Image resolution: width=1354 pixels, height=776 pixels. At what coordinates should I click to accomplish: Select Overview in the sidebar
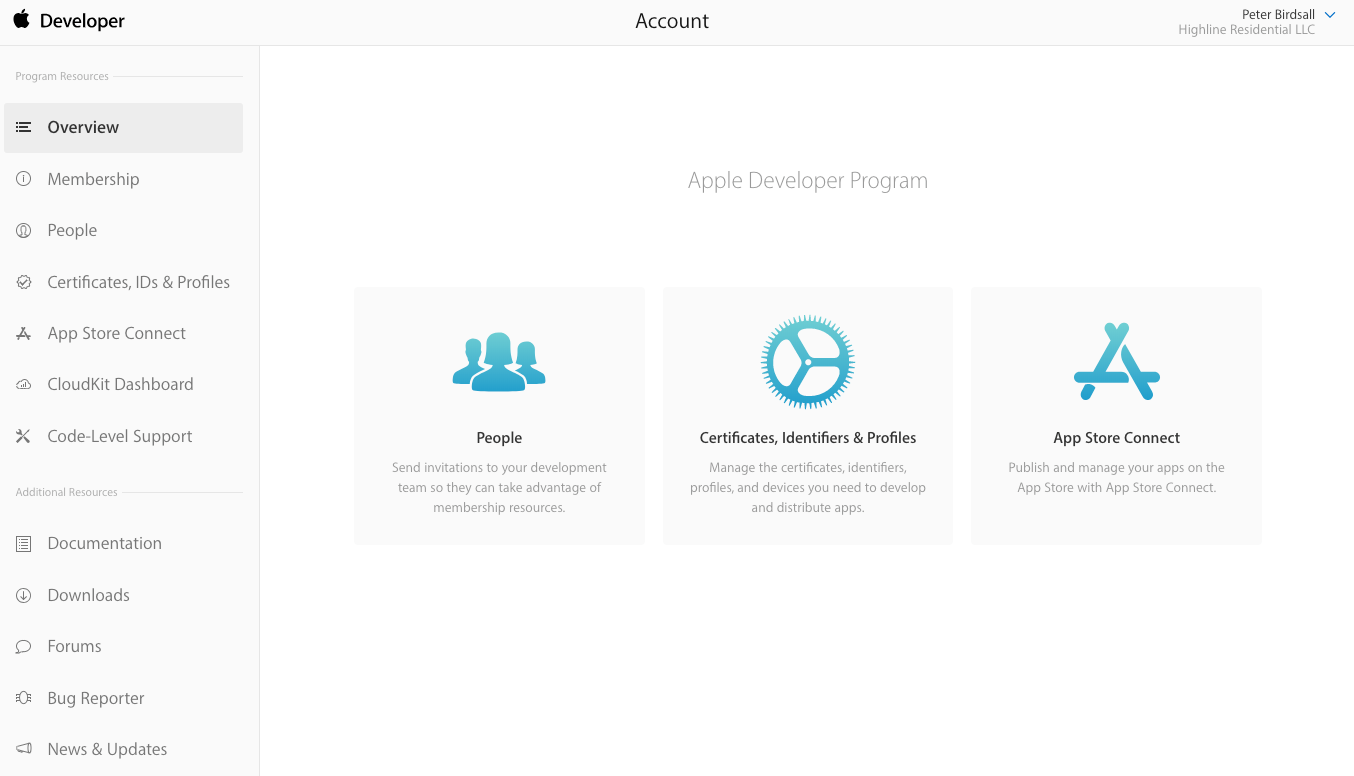point(123,128)
